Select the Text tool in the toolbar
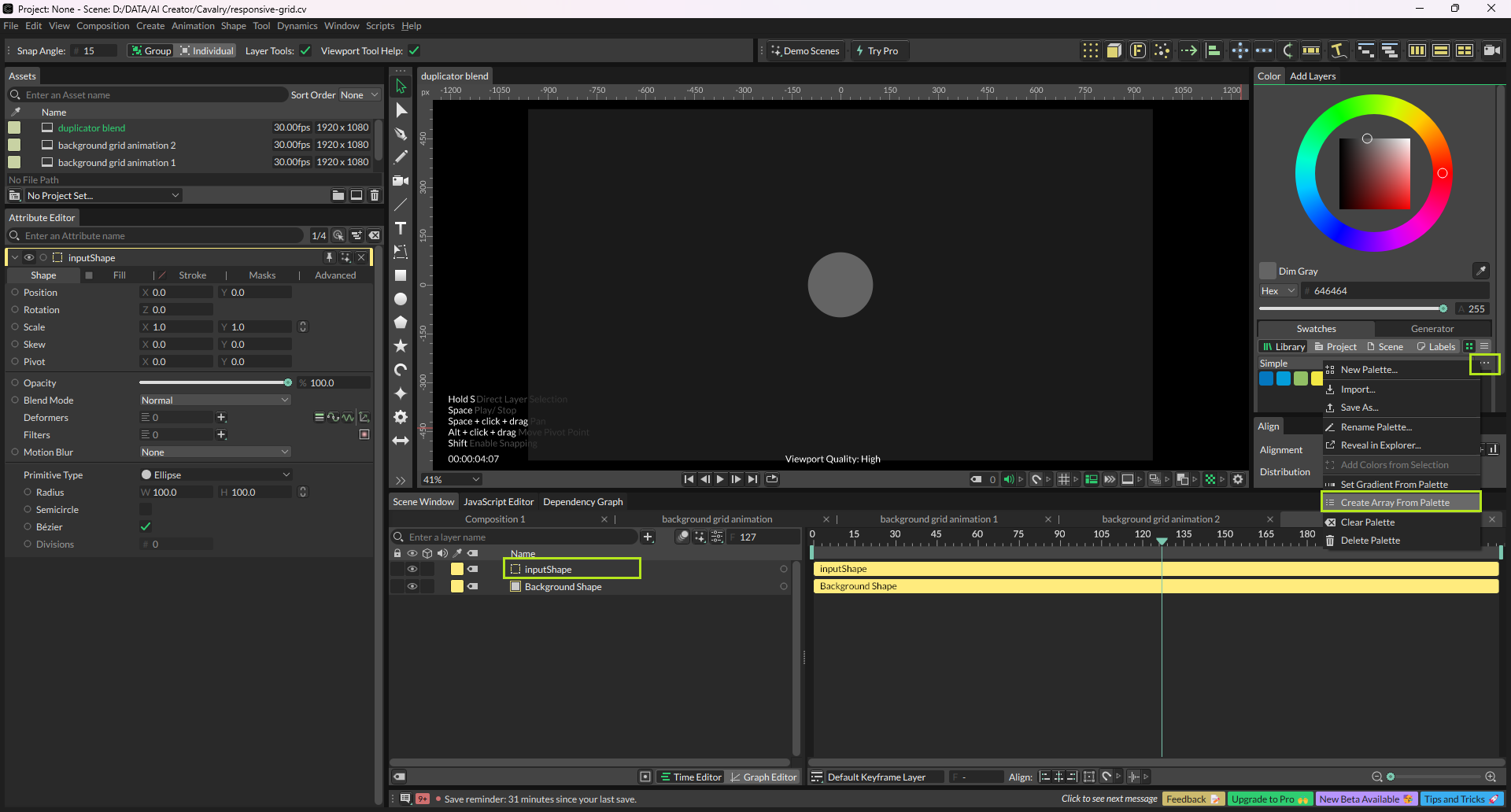The image size is (1511, 812). tap(401, 228)
